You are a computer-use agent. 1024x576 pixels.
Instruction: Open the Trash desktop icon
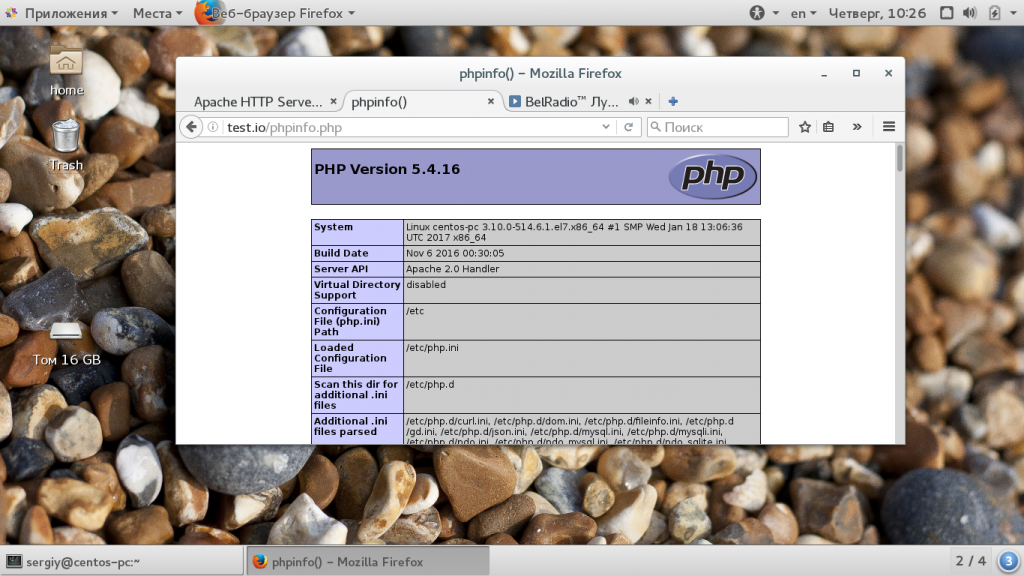[66, 146]
